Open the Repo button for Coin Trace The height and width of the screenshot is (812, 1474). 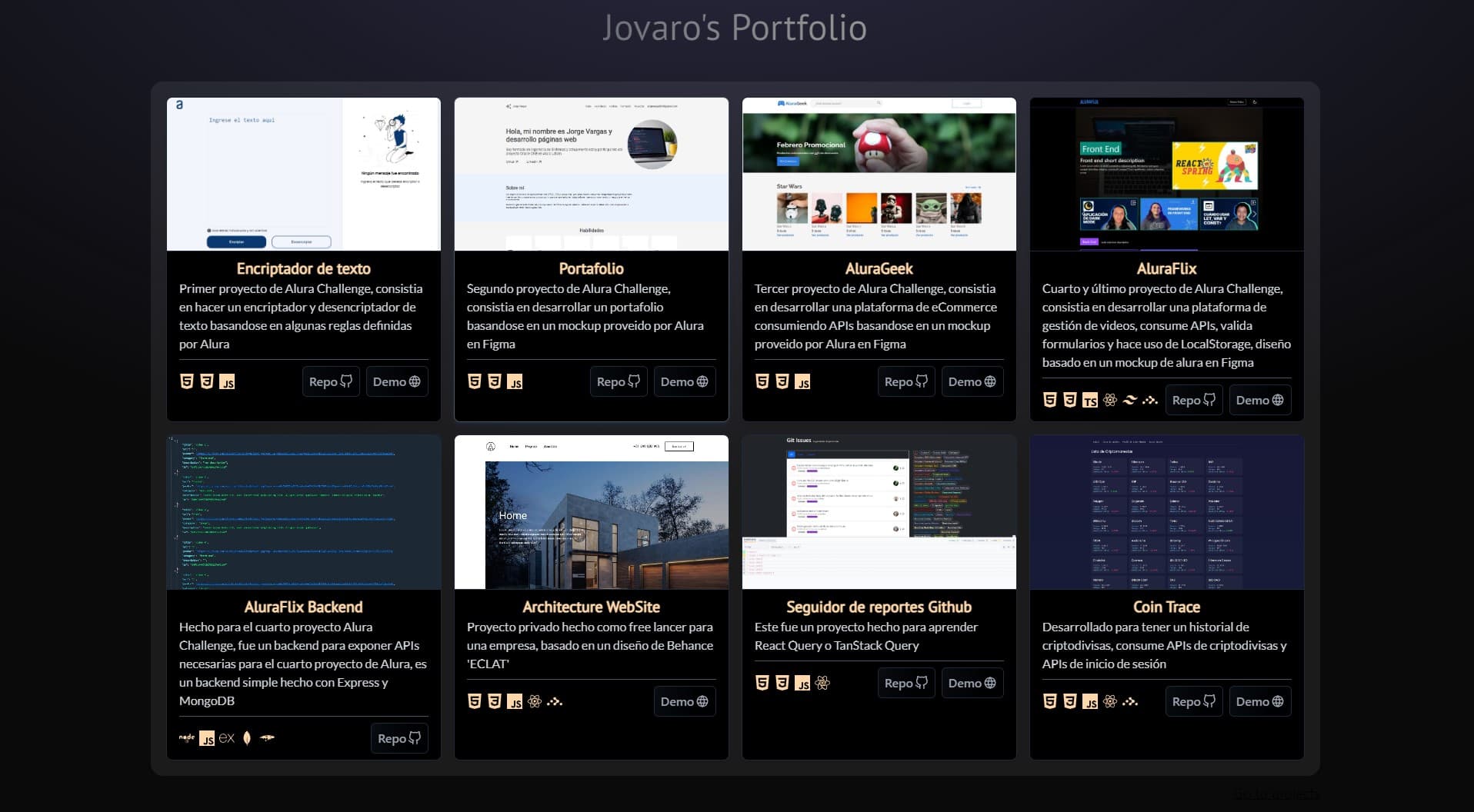pos(1194,701)
